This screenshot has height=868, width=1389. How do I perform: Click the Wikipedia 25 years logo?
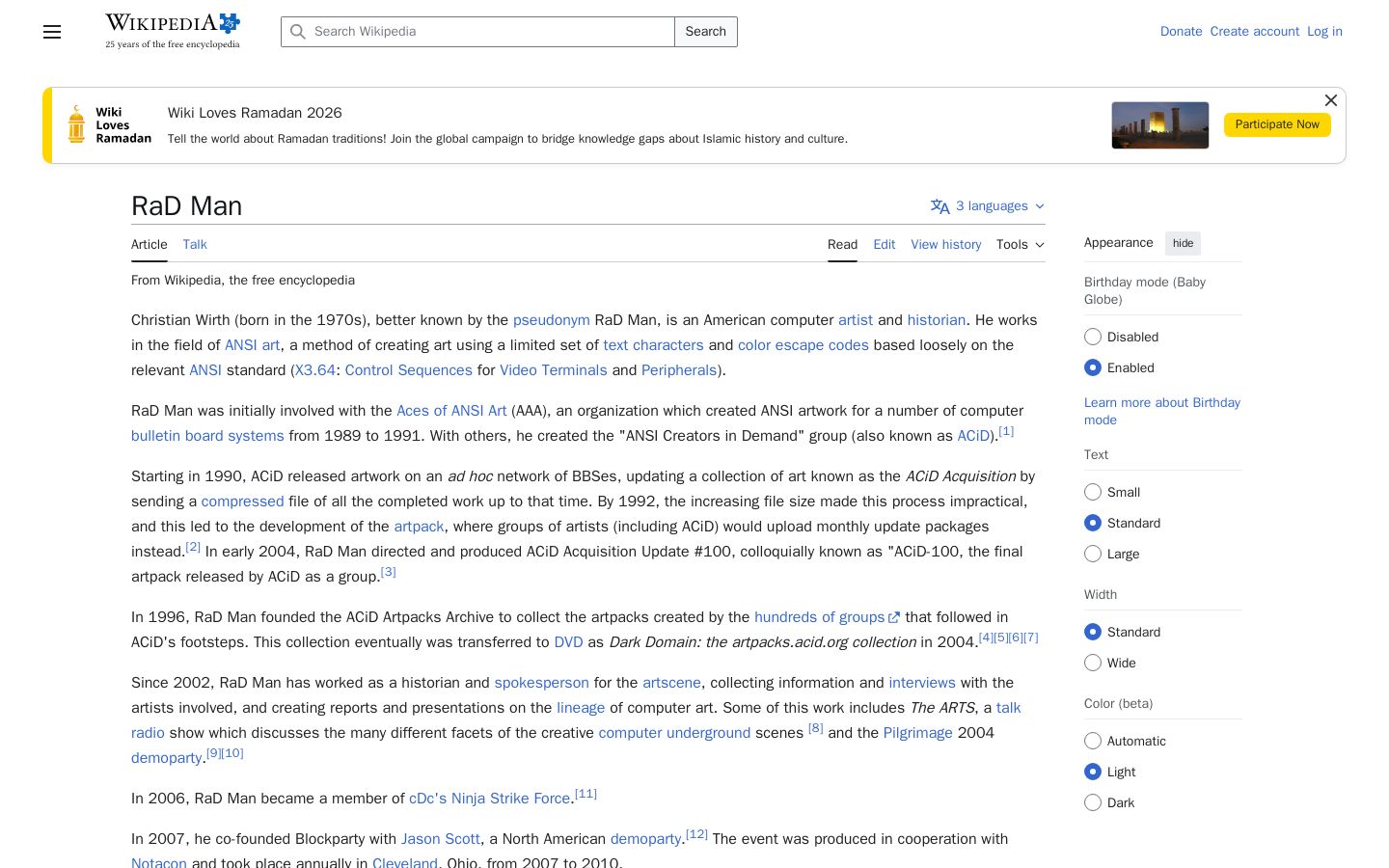coord(173,31)
